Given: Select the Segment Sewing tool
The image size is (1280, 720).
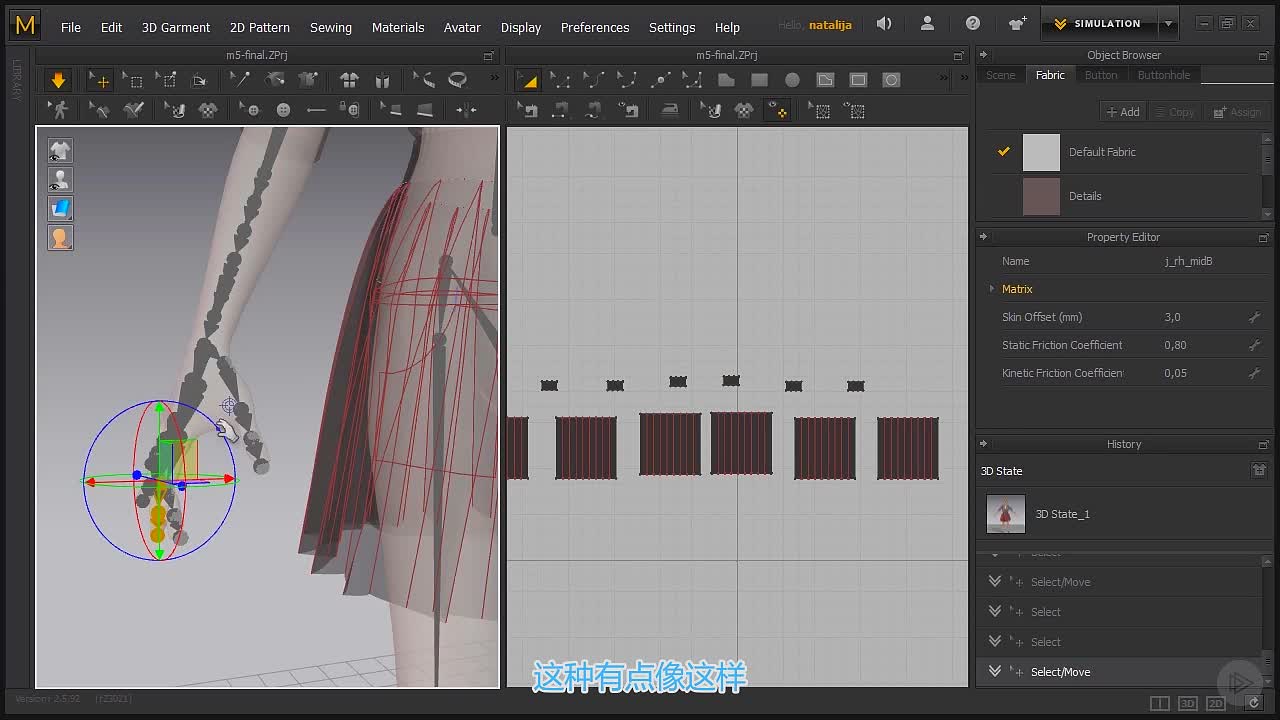Looking at the screenshot, I should (x=560, y=110).
